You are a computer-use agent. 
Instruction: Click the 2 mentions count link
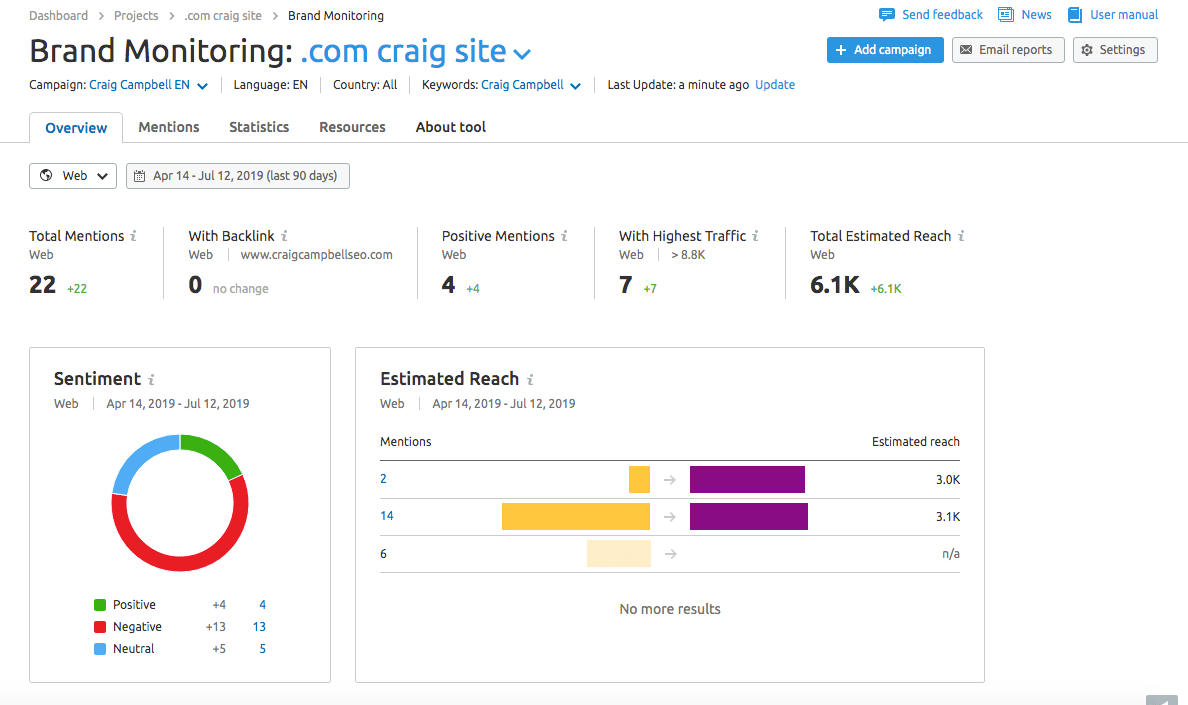pyautogui.click(x=383, y=479)
